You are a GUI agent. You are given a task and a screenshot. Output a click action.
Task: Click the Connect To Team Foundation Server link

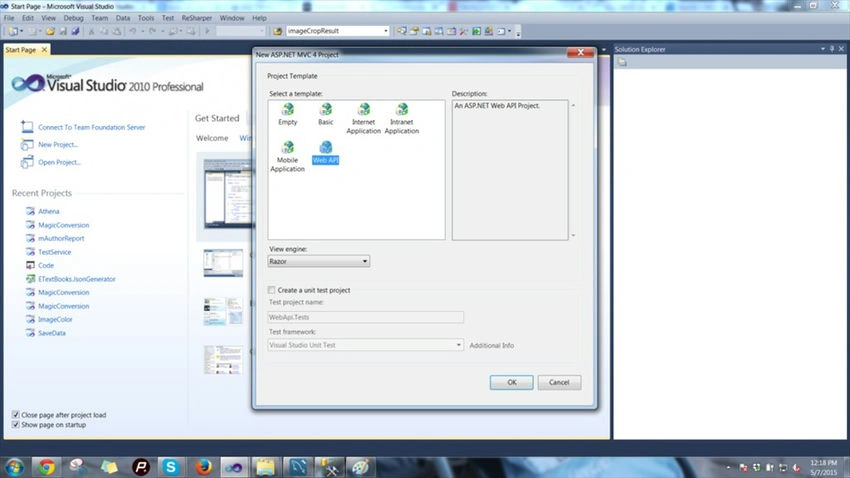click(92, 127)
